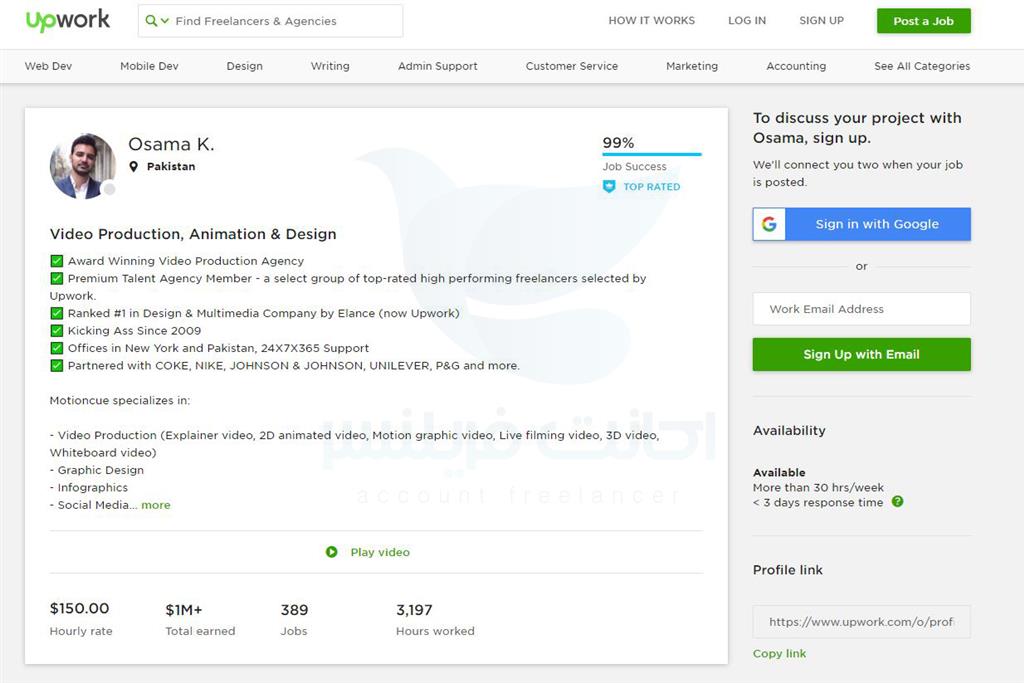Click the Post a Job button
The width and height of the screenshot is (1024, 683).
coord(923,21)
